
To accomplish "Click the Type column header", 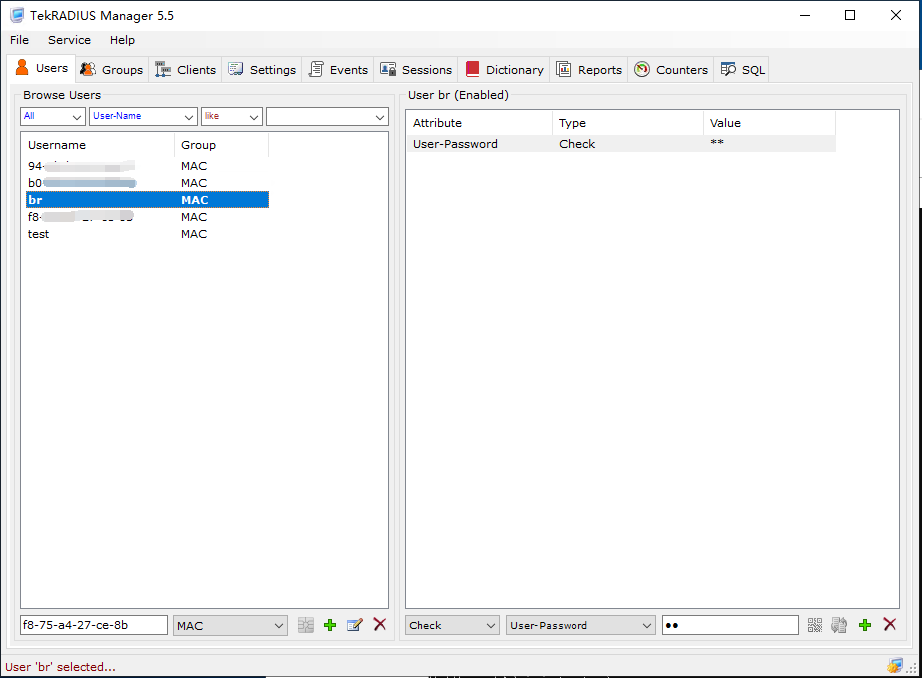I will point(628,123).
